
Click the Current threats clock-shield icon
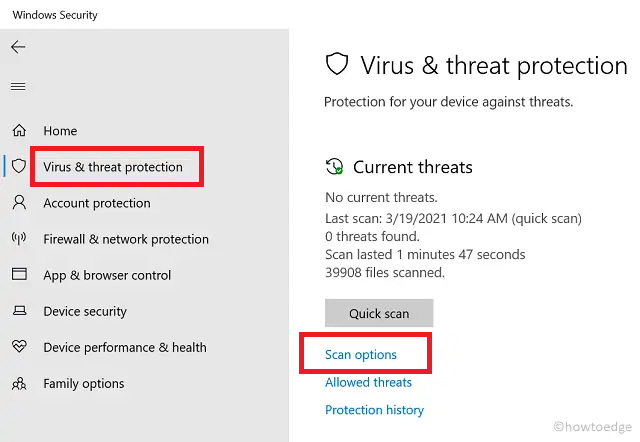pyautogui.click(x=336, y=167)
